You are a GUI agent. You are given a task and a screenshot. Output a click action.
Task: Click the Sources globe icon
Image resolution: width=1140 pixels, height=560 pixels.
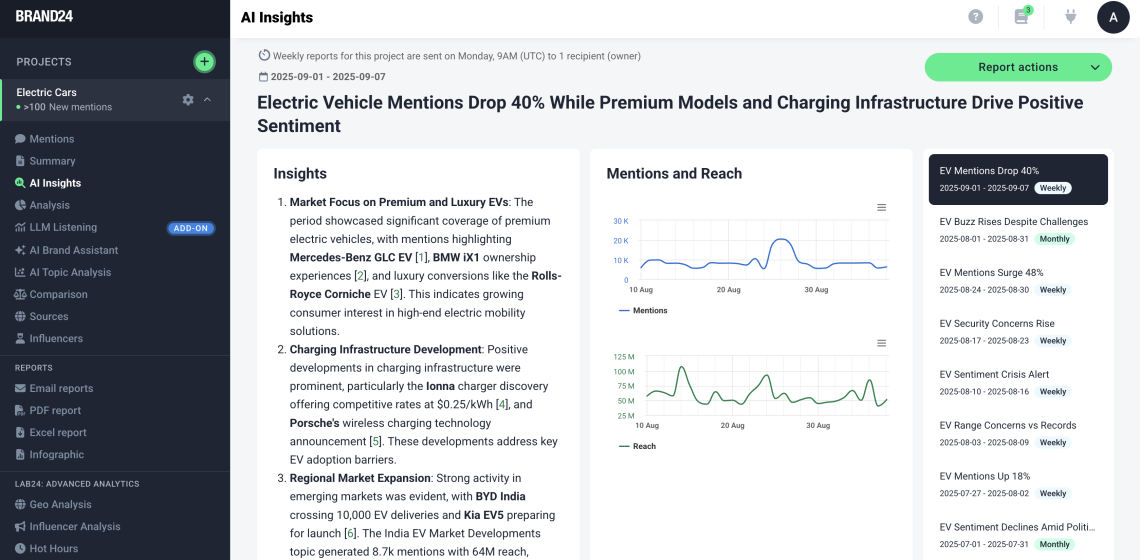click(x=20, y=316)
